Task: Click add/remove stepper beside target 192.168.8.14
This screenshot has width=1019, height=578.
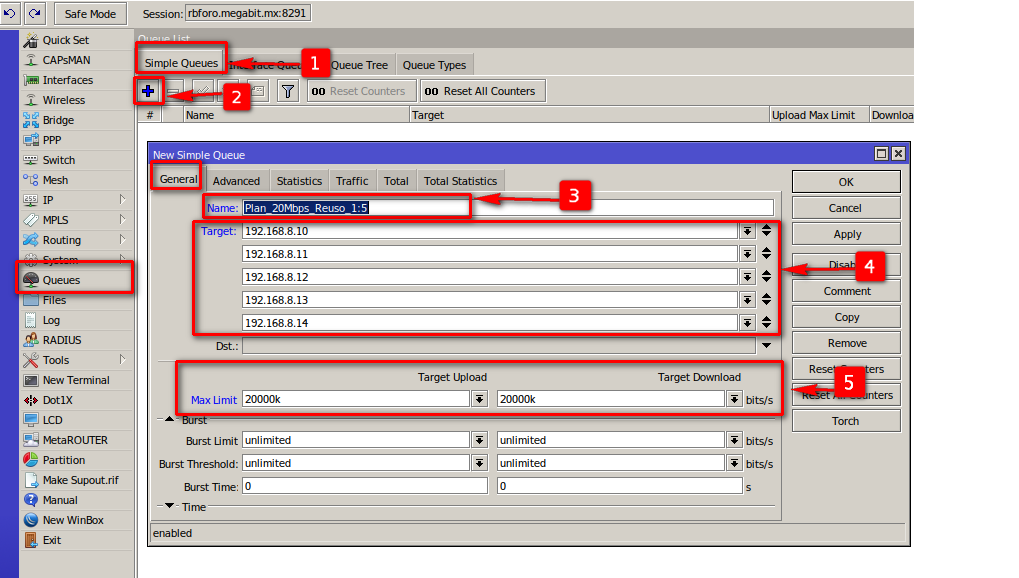Action: tap(766, 323)
